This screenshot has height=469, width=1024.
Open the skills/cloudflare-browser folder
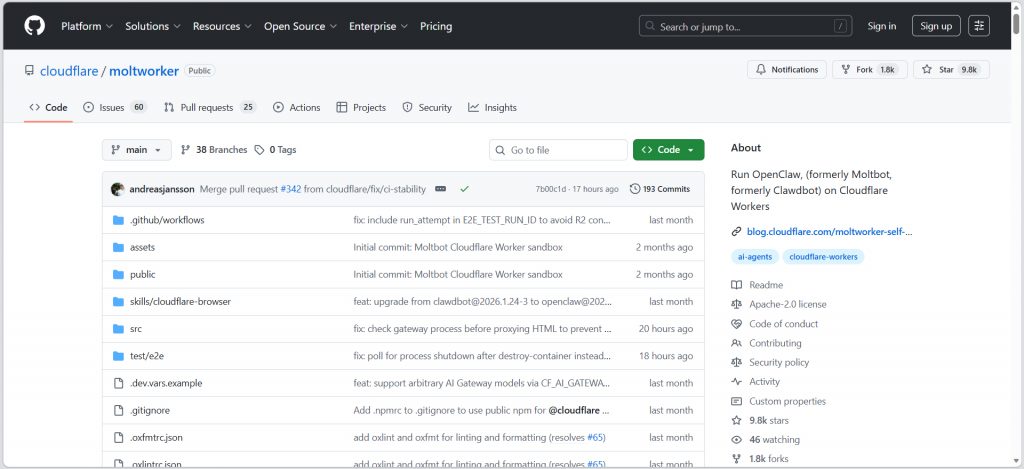[x=180, y=302]
